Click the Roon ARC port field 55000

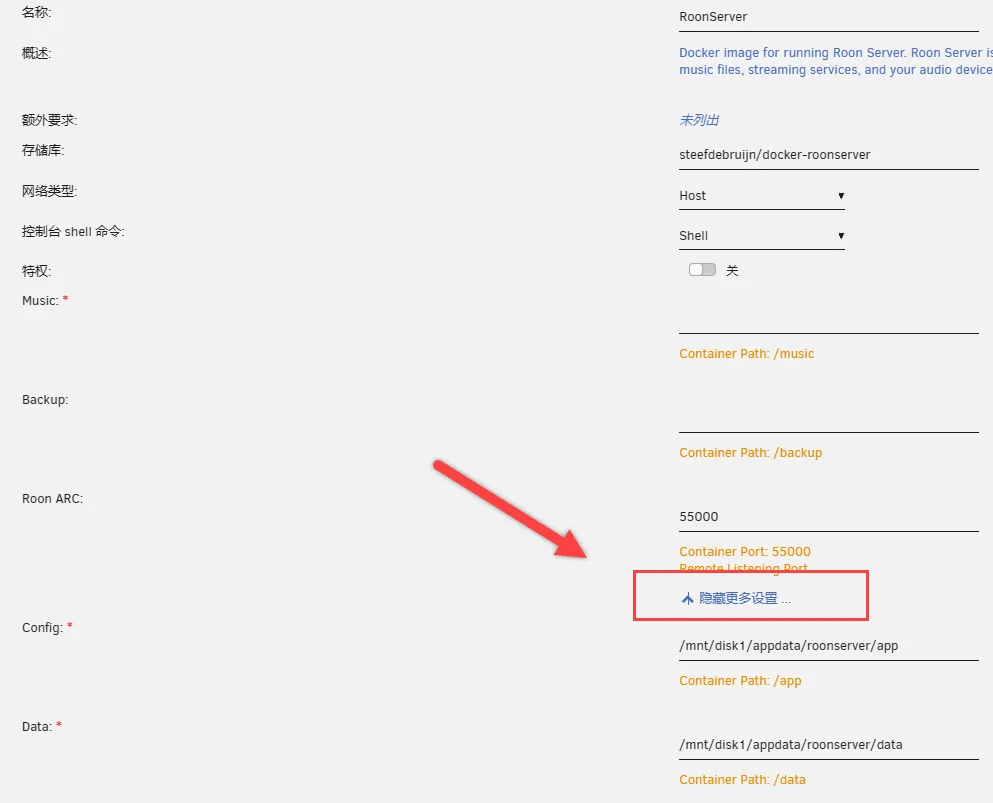[x=828, y=517]
